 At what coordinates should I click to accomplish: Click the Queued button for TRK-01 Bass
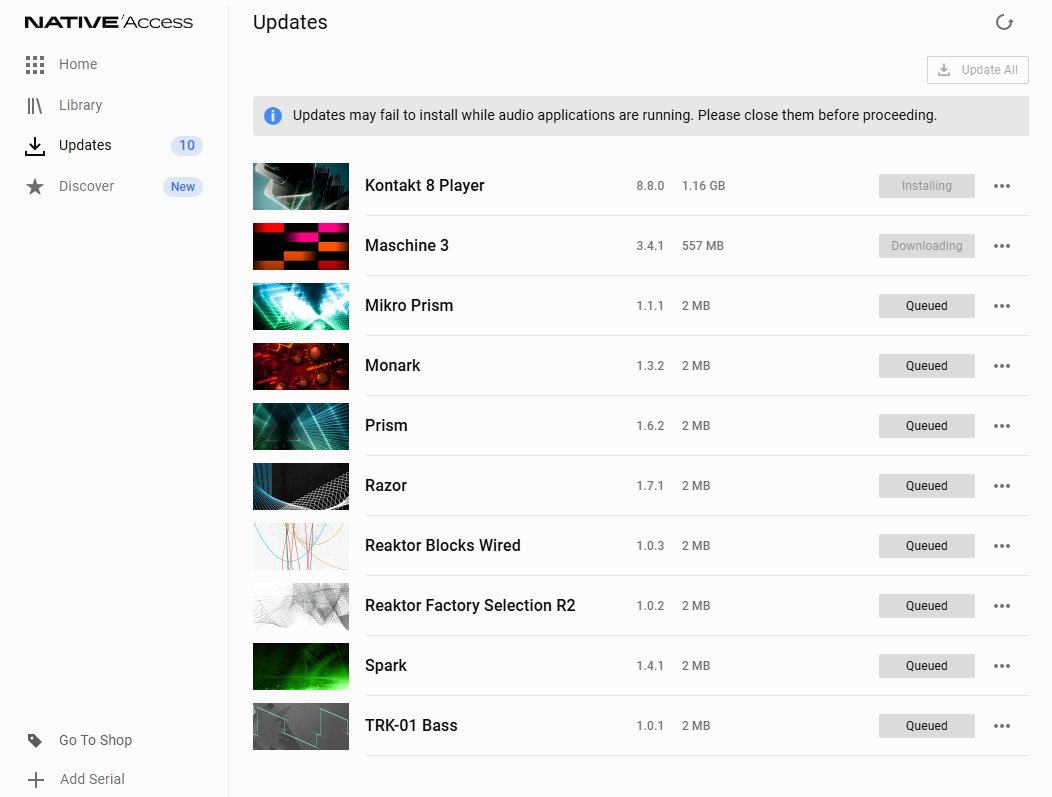pyautogui.click(x=927, y=726)
